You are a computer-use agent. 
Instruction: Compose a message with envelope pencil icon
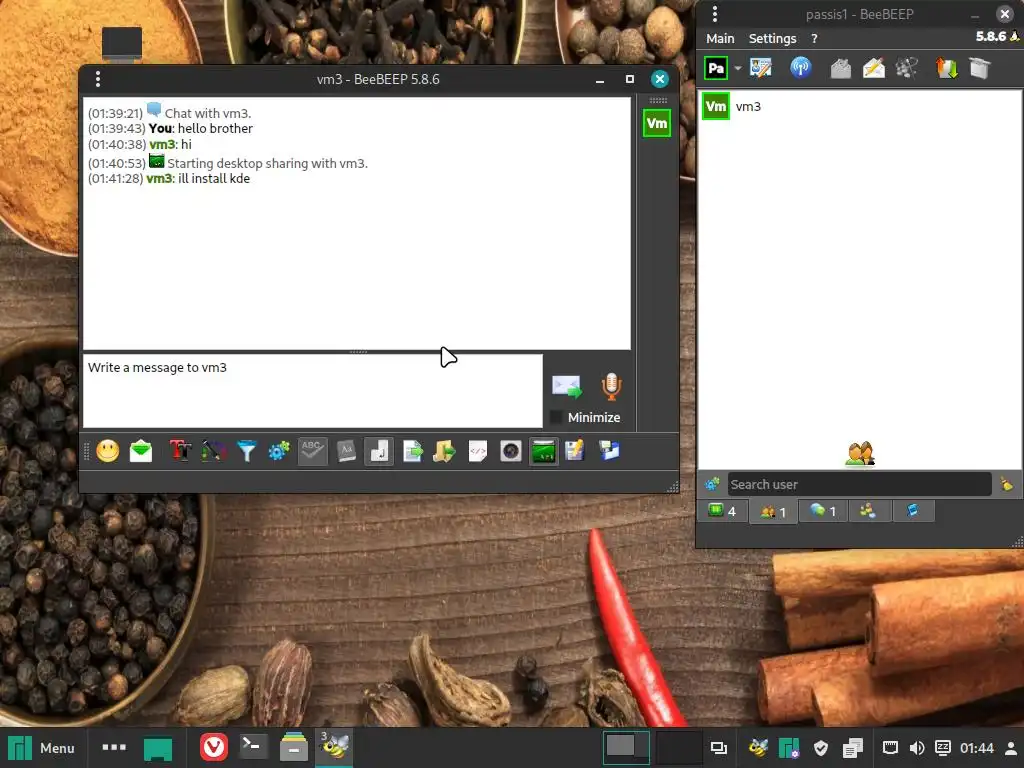874,68
